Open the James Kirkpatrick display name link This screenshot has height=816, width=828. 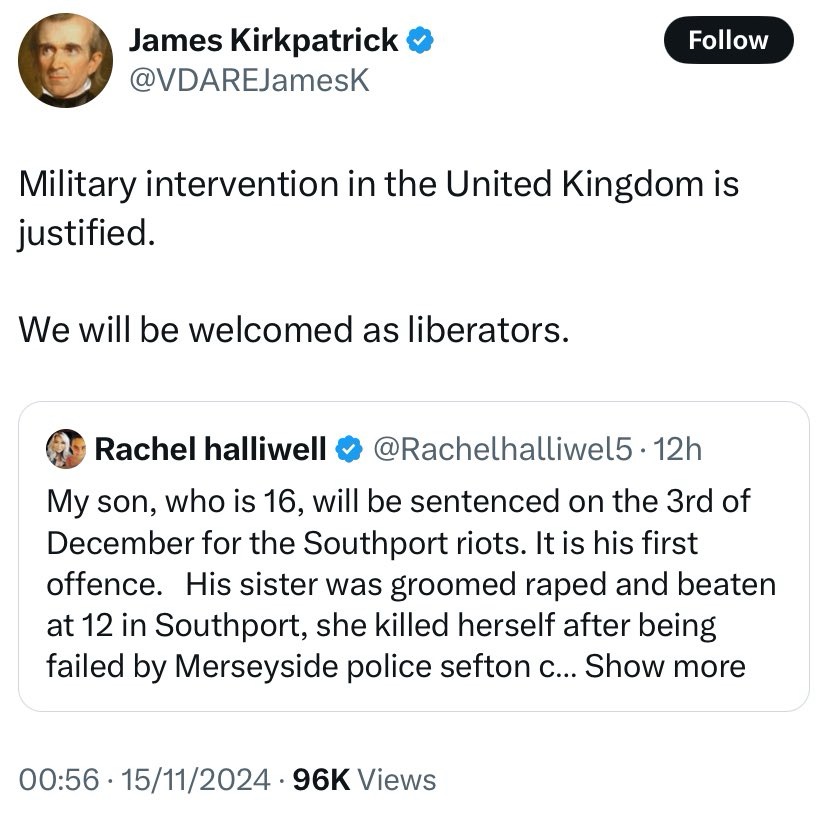click(x=264, y=40)
